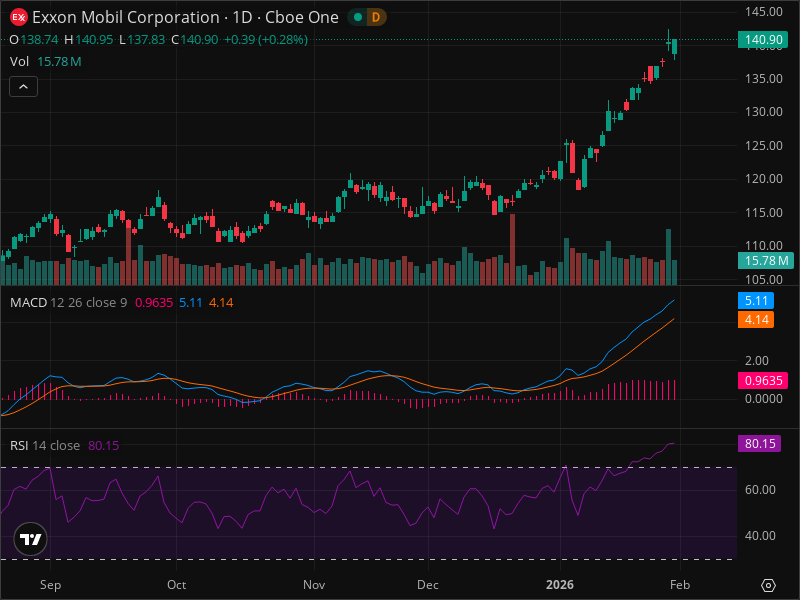Screen dimensions: 800x600
Task: Collapse the indicator legend with chevron button
Action: pyautogui.click(x=23, y=87)
